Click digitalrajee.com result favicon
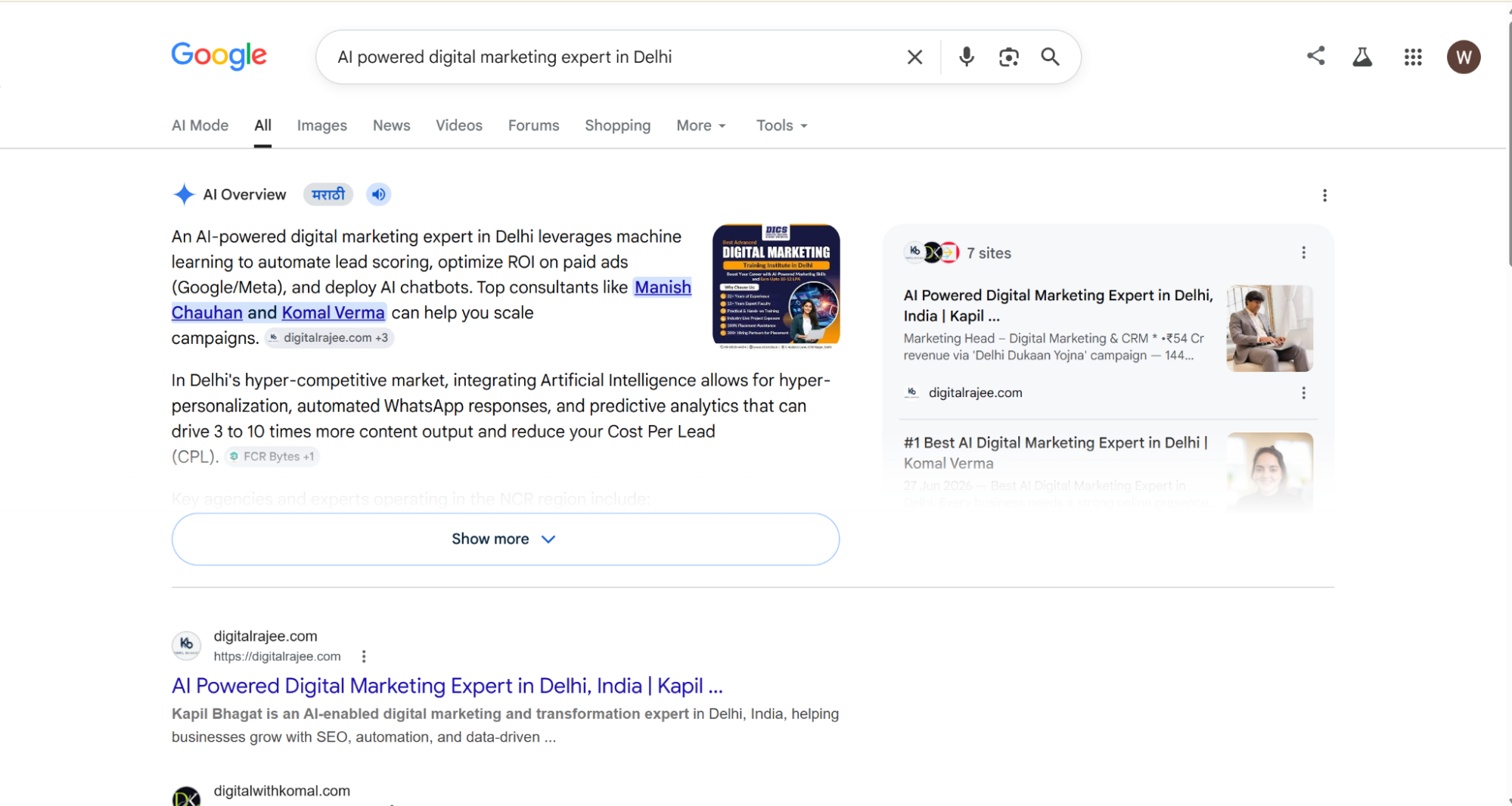This screenshot has height=806, width=1512. 186,645
